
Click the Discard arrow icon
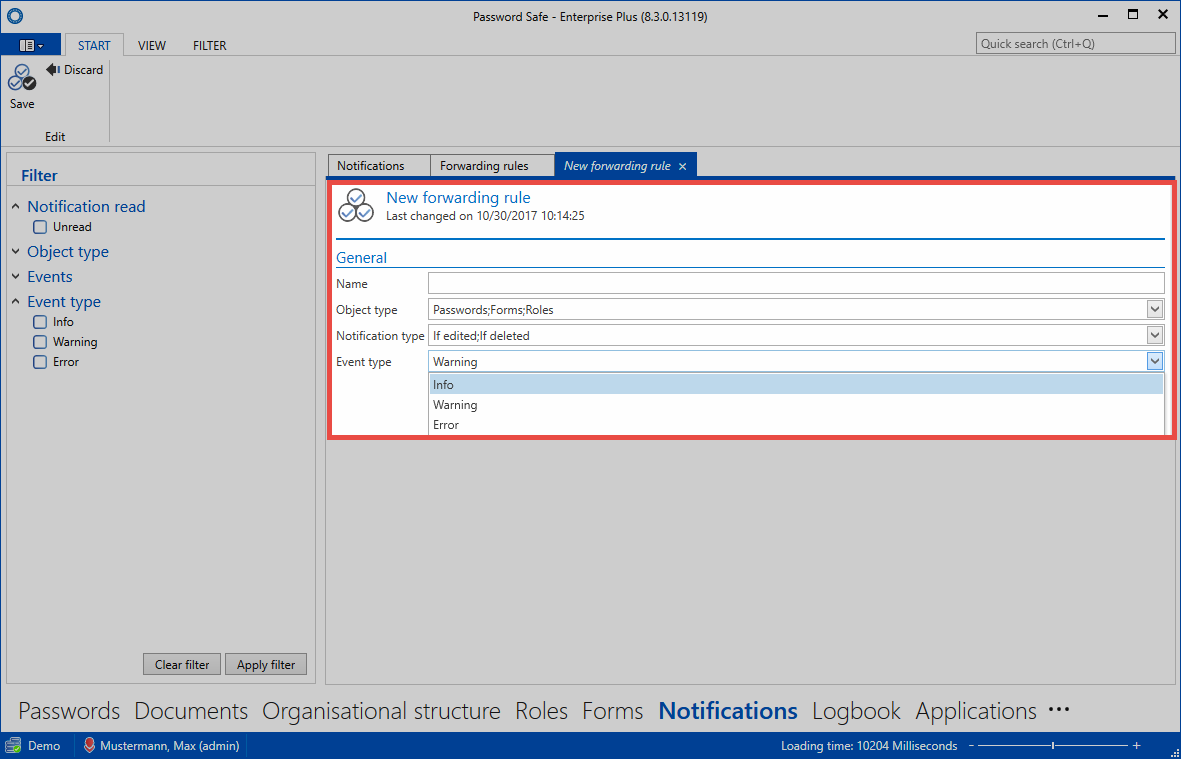[x=53, y=69]
